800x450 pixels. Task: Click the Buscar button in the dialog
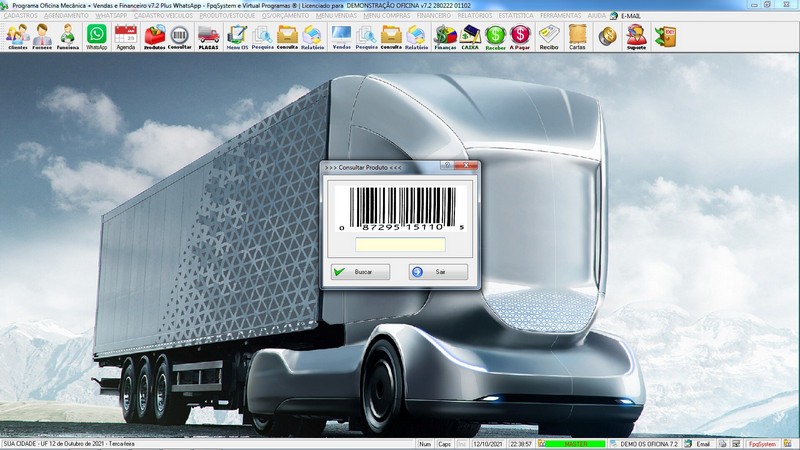click(360, 272)
